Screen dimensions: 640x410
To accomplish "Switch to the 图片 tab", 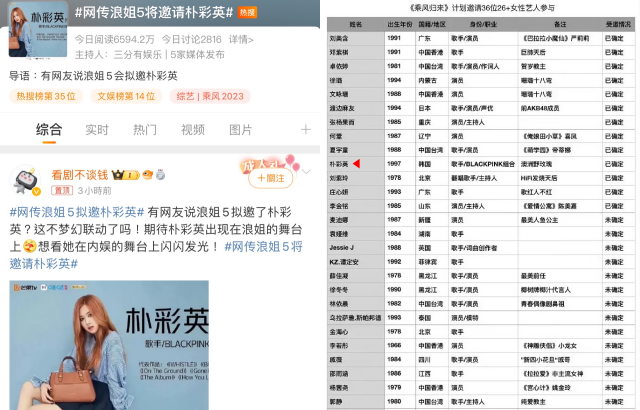I will (240, 130).
